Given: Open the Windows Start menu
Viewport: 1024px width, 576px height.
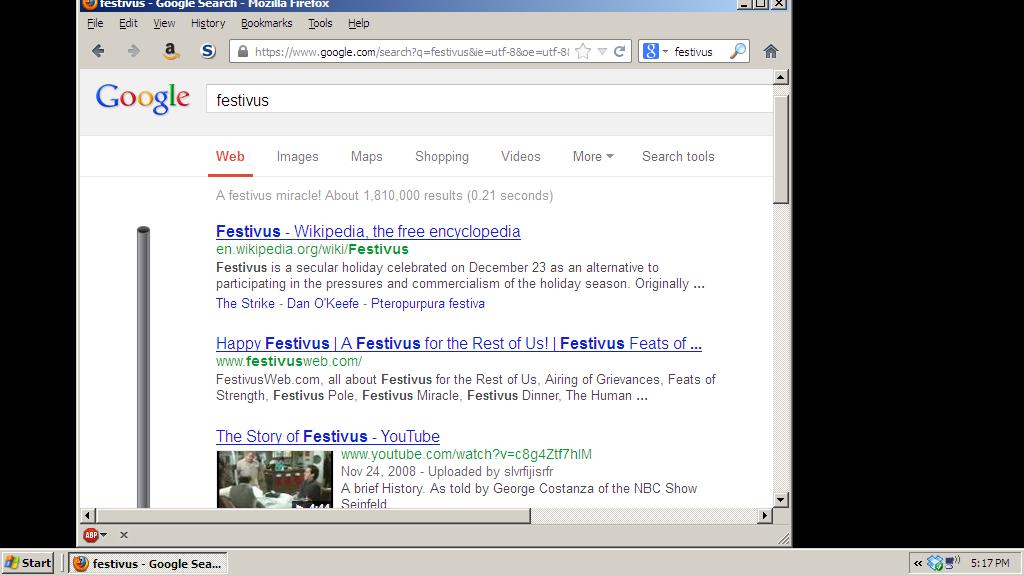Looking at the screenshot, I should (x=27, y=563).
